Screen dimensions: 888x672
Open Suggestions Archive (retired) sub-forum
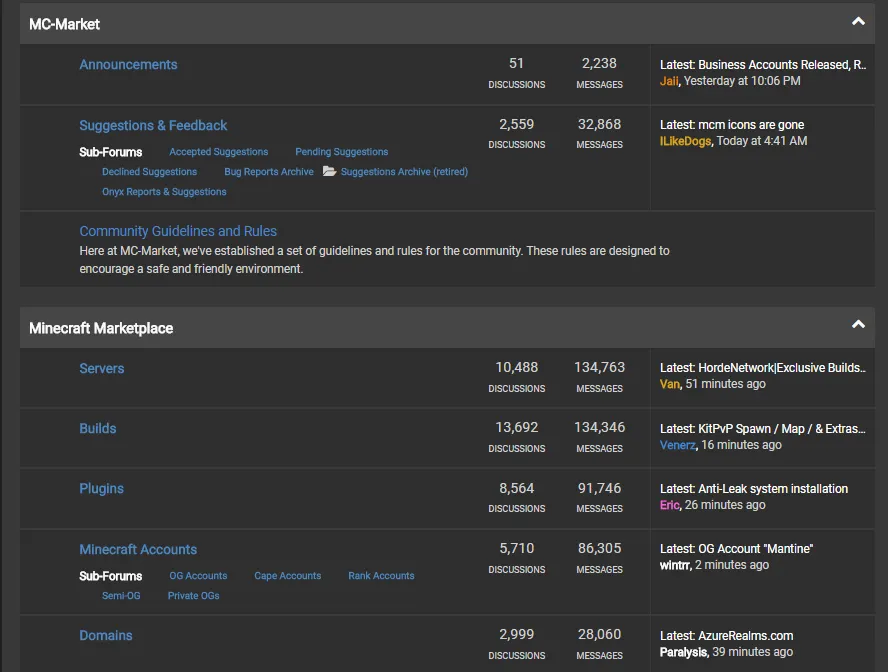coord(404,172)
